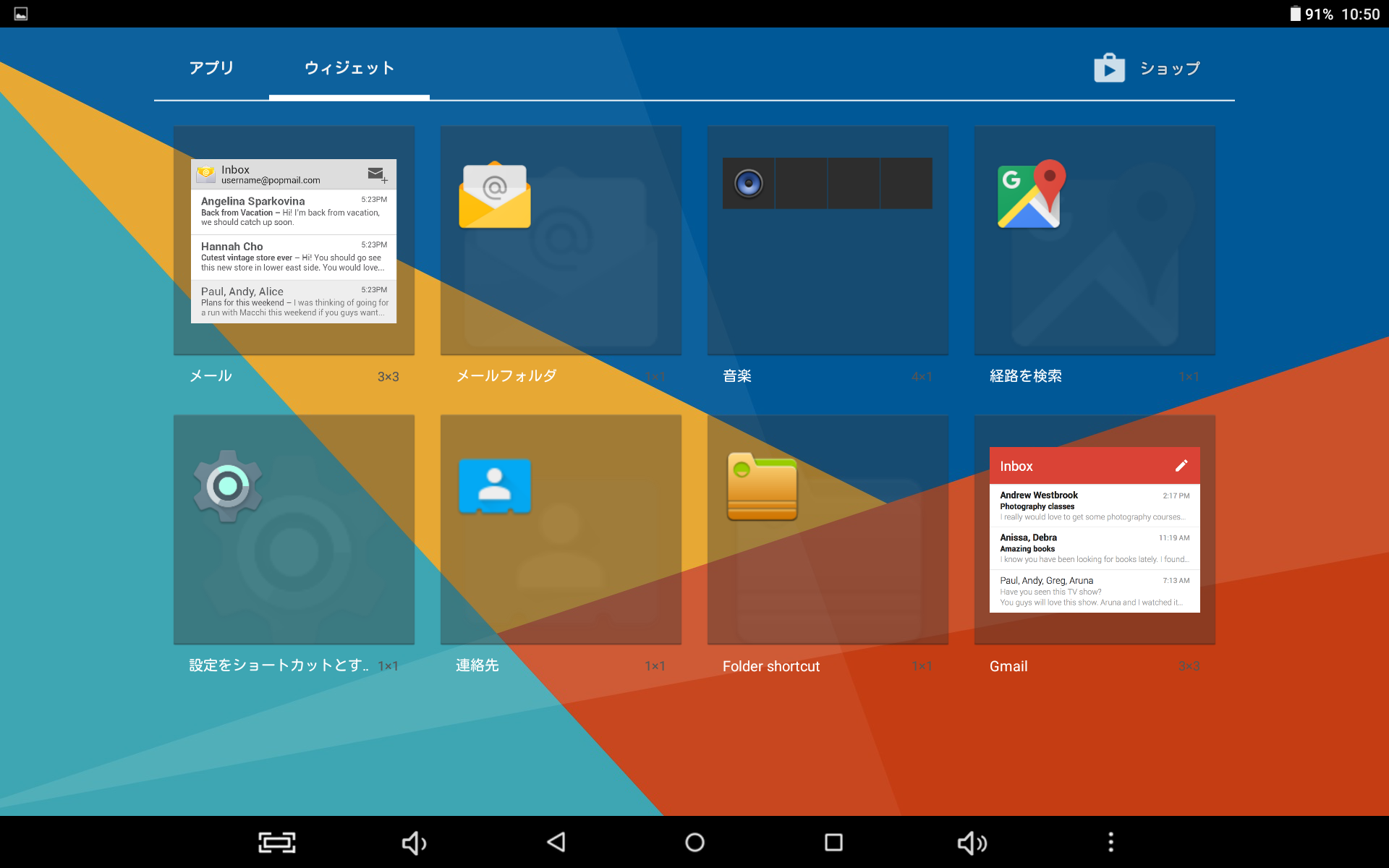Open the recent apps square button

pyautogui.click(x=833, y=842)
